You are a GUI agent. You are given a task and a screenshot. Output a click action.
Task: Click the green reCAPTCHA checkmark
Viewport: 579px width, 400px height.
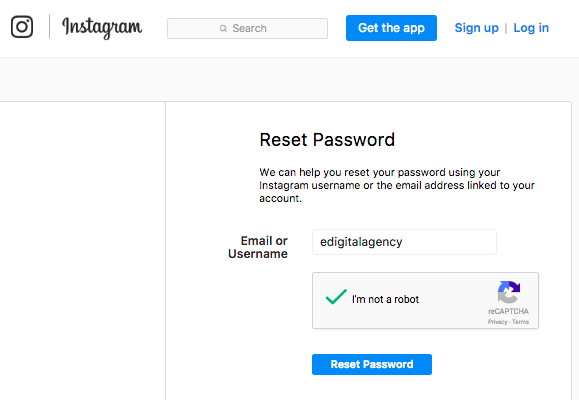point(336,297)
